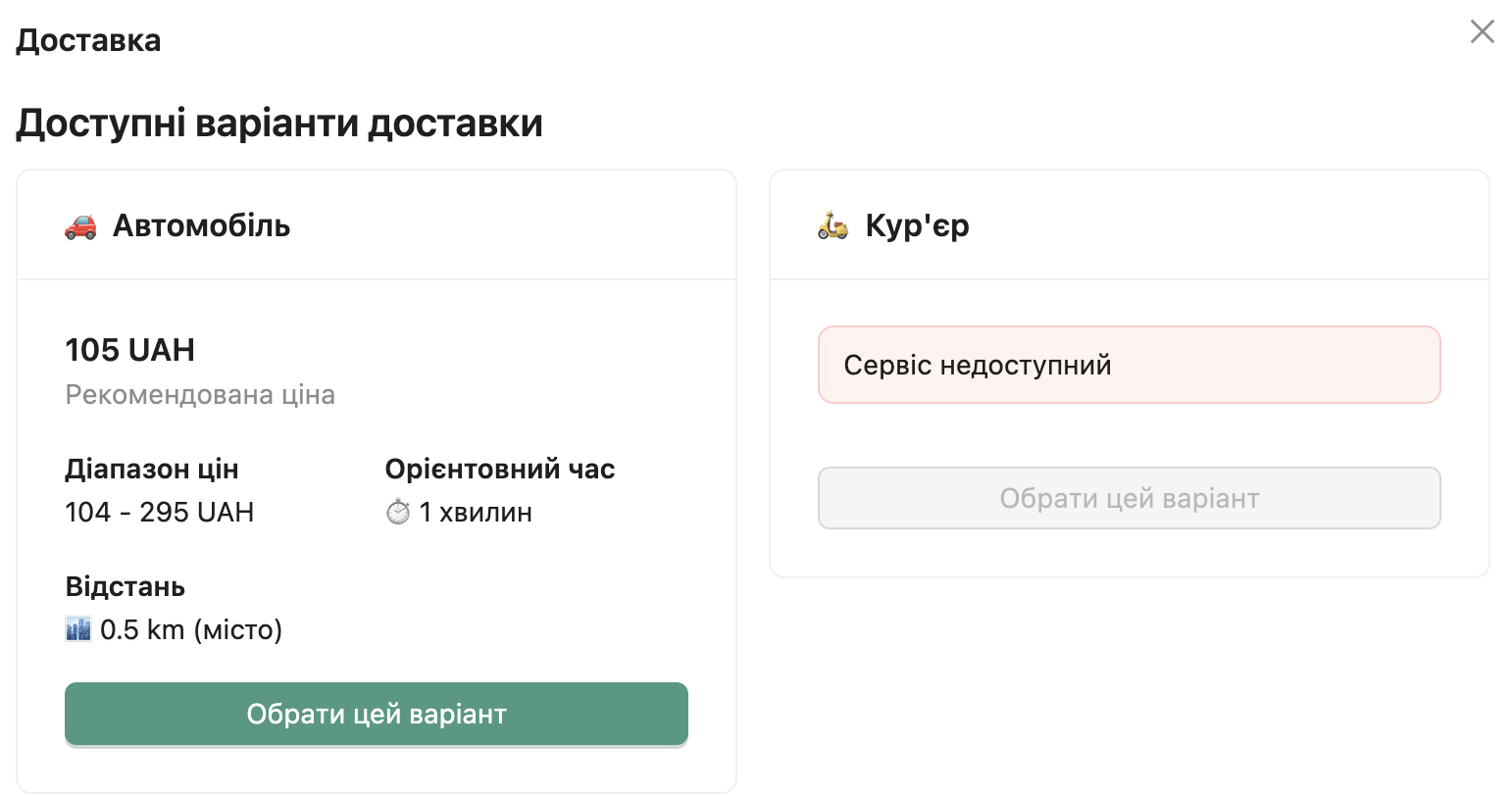Click the 105 UAH price
This screenshot has width=1512, height=796.
click(129, 350)
